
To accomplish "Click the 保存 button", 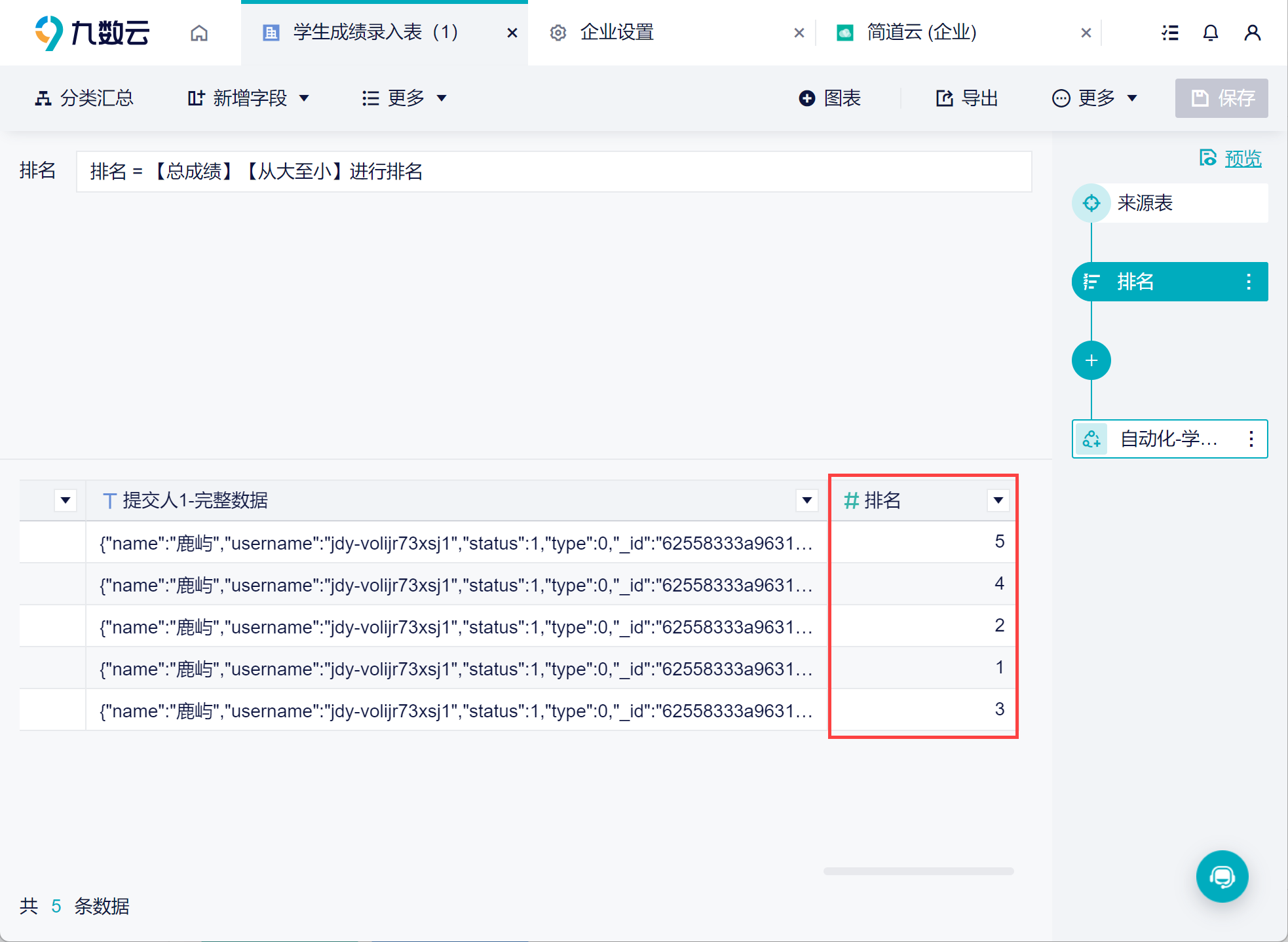I will pyautogui.click(x=1221, y=98).
